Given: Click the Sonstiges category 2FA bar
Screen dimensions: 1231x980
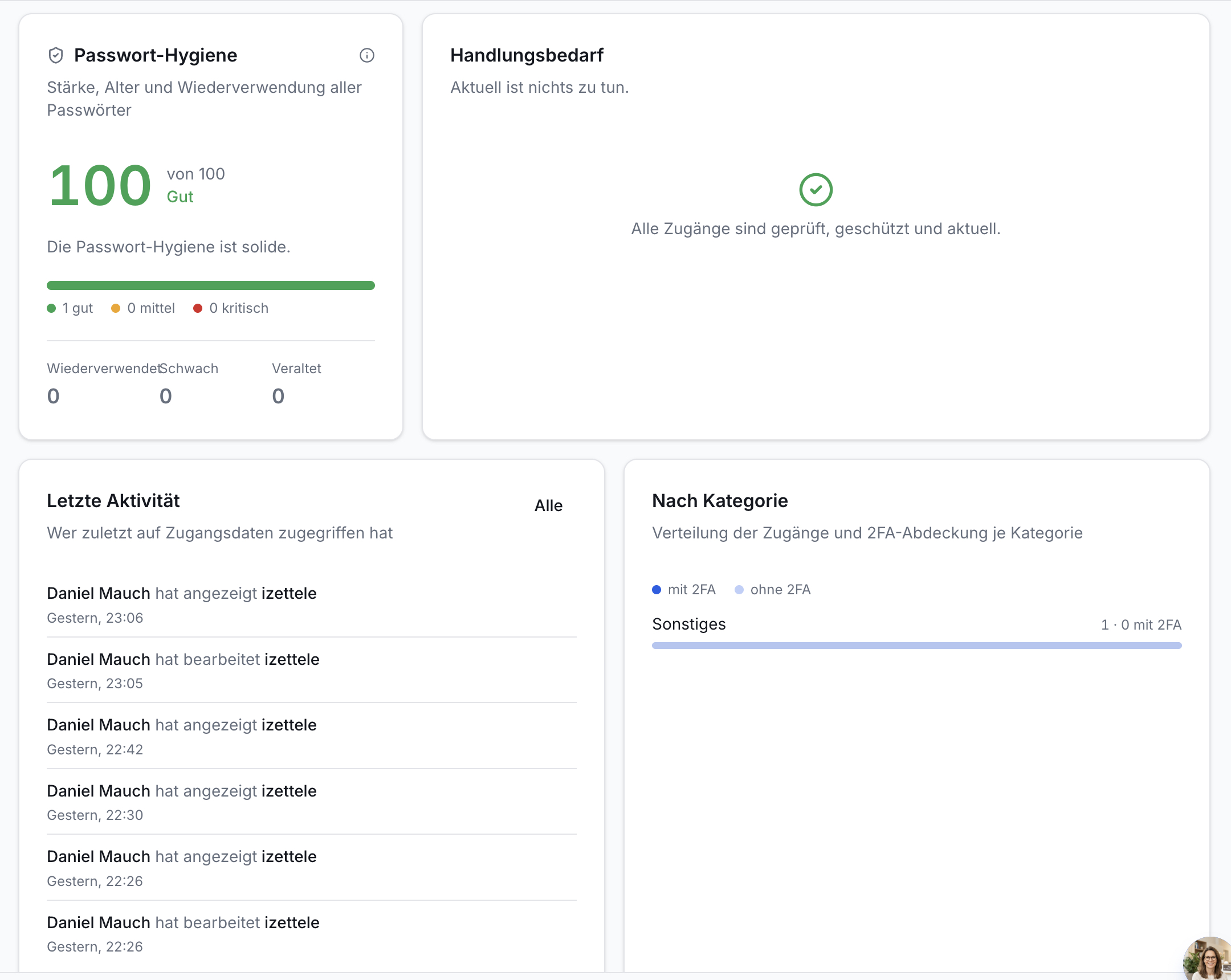Looking at the screenshot, I should pos(916,646).
